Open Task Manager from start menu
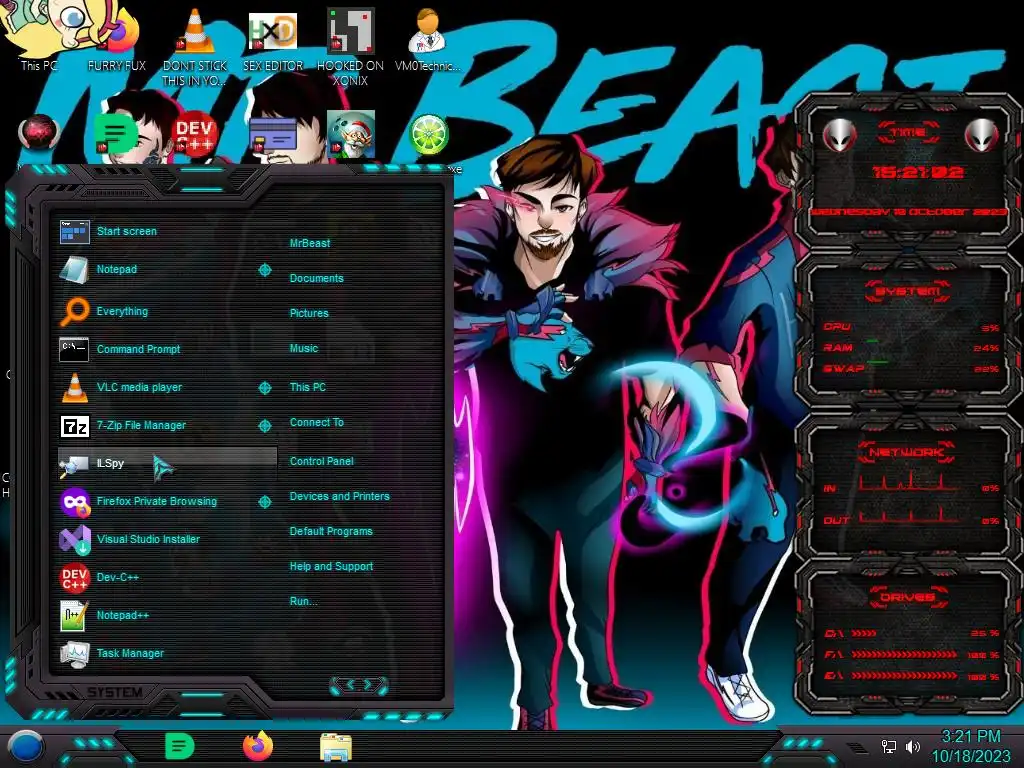The height and width of the screenshot is (768, 1024). click(167, 652)
